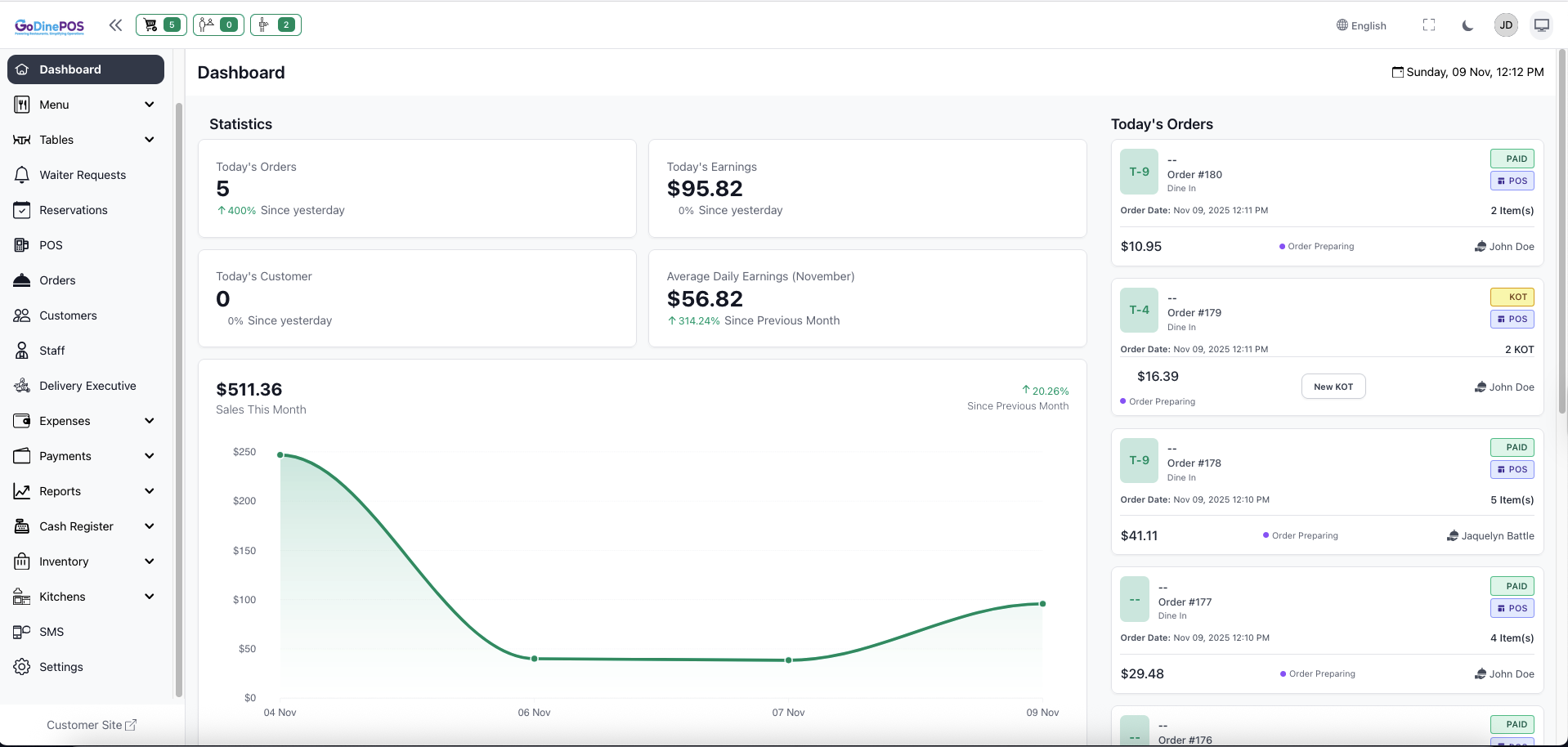This screenshot has width=1568, height=747.
Task: Click the JD user avatar
Action: 1505,25
